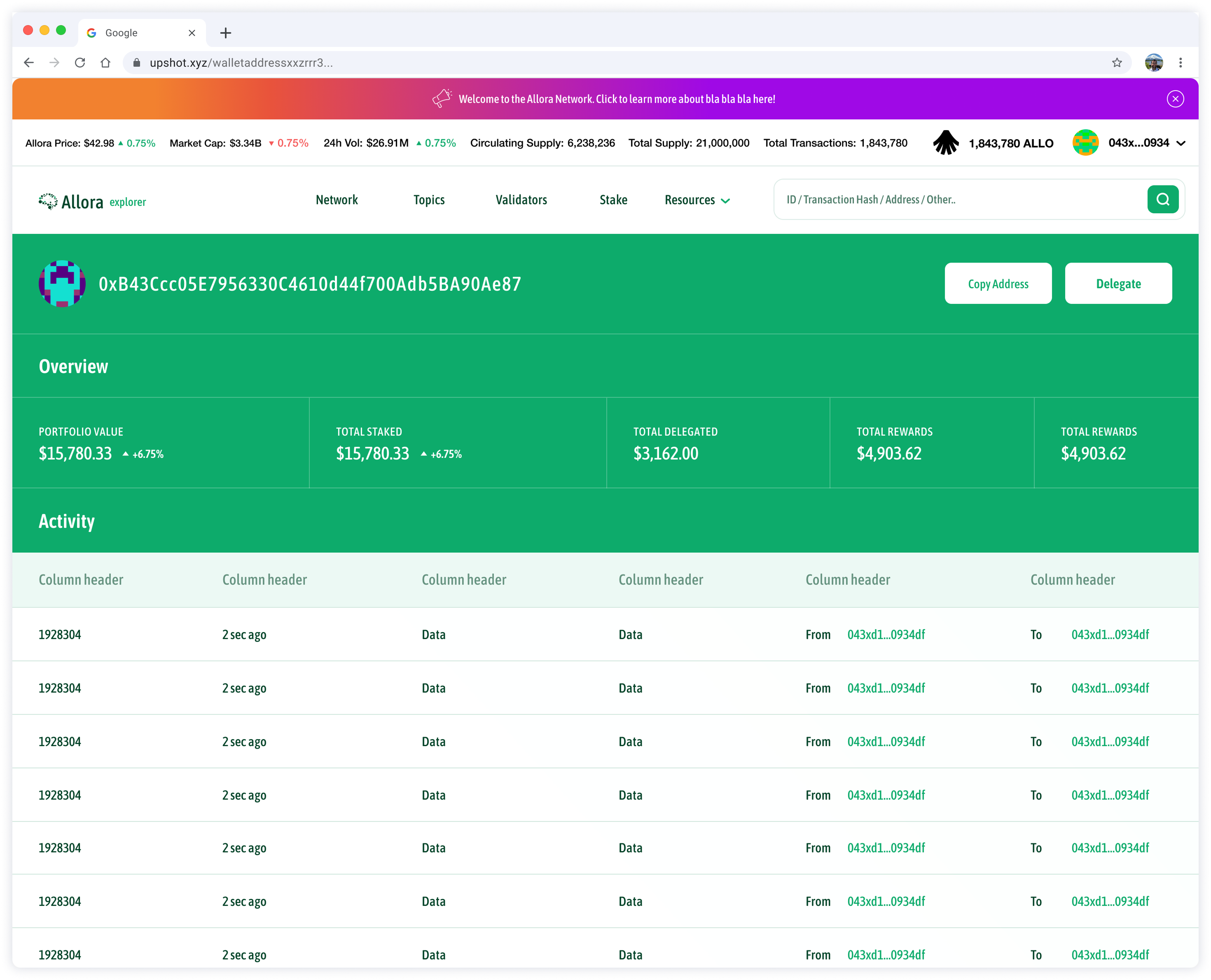Click the browser forward arrow
The width and height of the screenshot is (1211, 980).
point(54,63)
